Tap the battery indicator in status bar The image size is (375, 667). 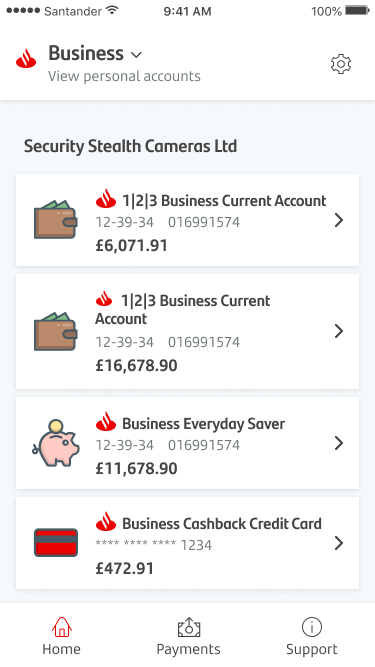pos(357,11)
